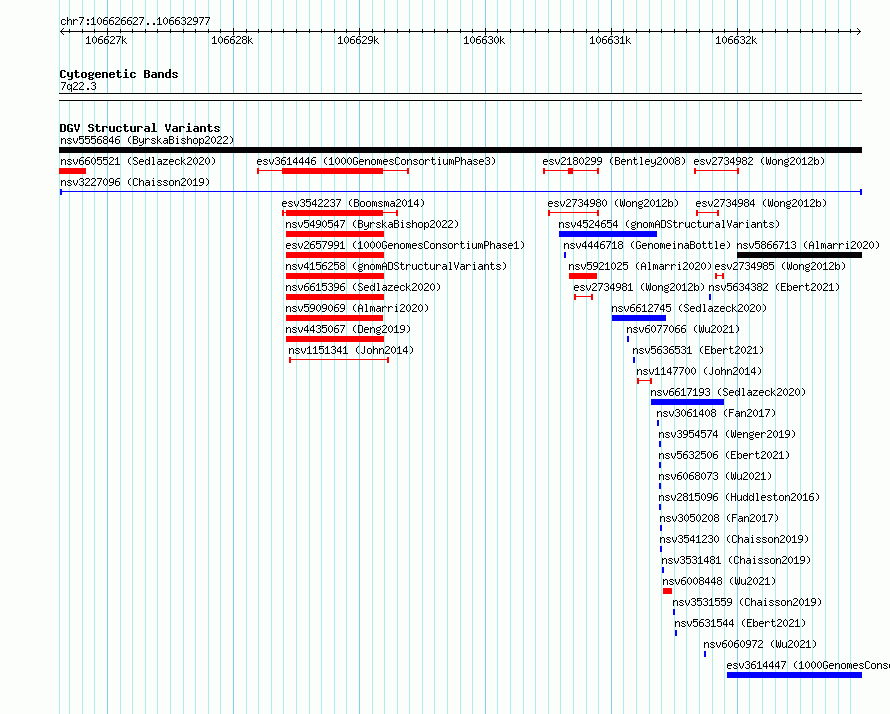The height and width of the screenshot is (714, 890).
Task: Select nsv5634382 (Ebert2021) label
Action: (x=774, y=287)
